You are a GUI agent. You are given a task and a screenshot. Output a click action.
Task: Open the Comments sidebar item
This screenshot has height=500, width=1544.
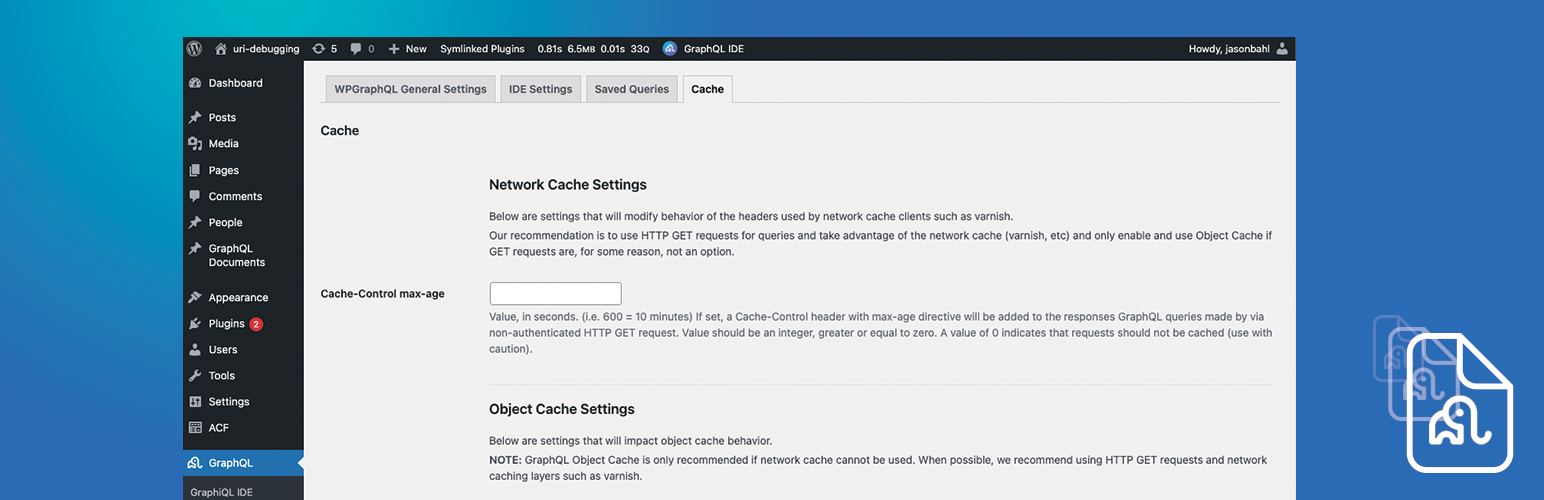tap(243, 196)
